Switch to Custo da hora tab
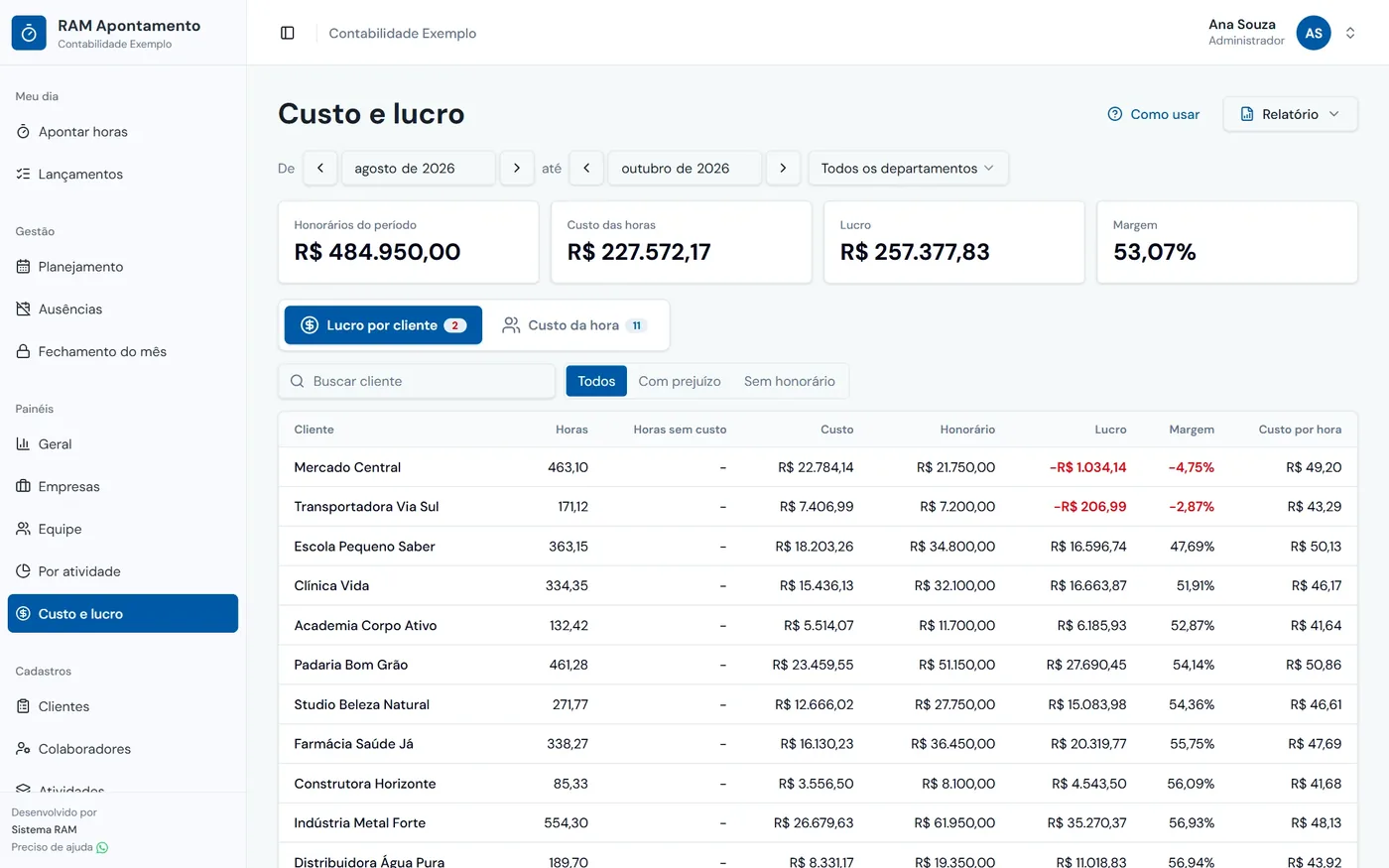 [x=574, y=325]
